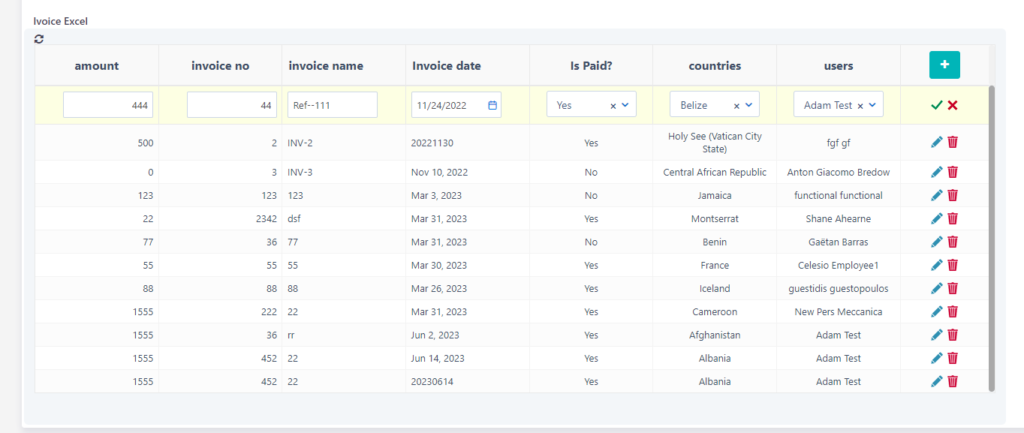Screen dimensions: 1024x433
Task: Clear the Yes selection in Is Paid
Action: [x=613, y=105]
